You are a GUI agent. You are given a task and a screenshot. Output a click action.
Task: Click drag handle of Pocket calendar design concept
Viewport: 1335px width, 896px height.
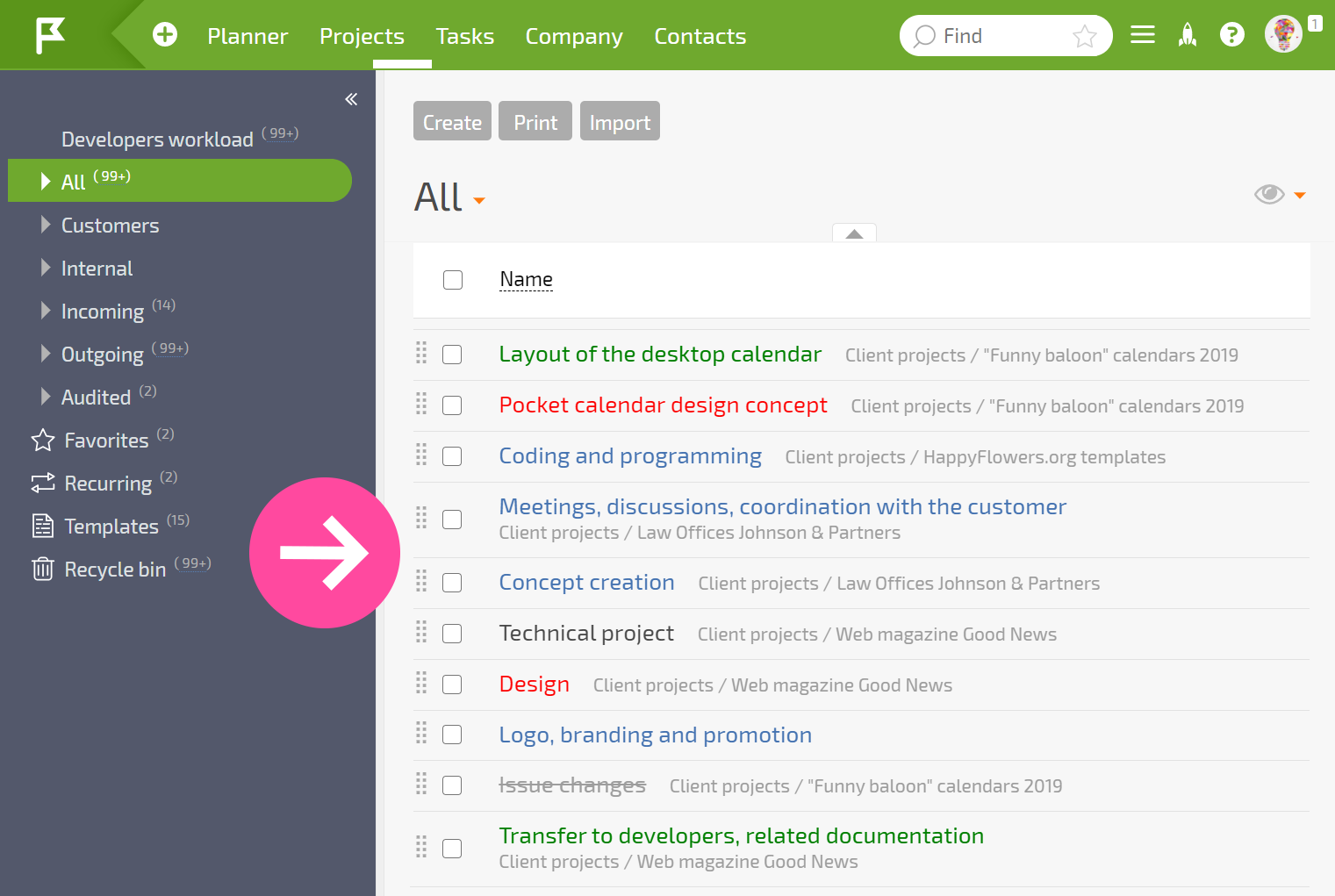pyautogui.click(x=421, y=404)
